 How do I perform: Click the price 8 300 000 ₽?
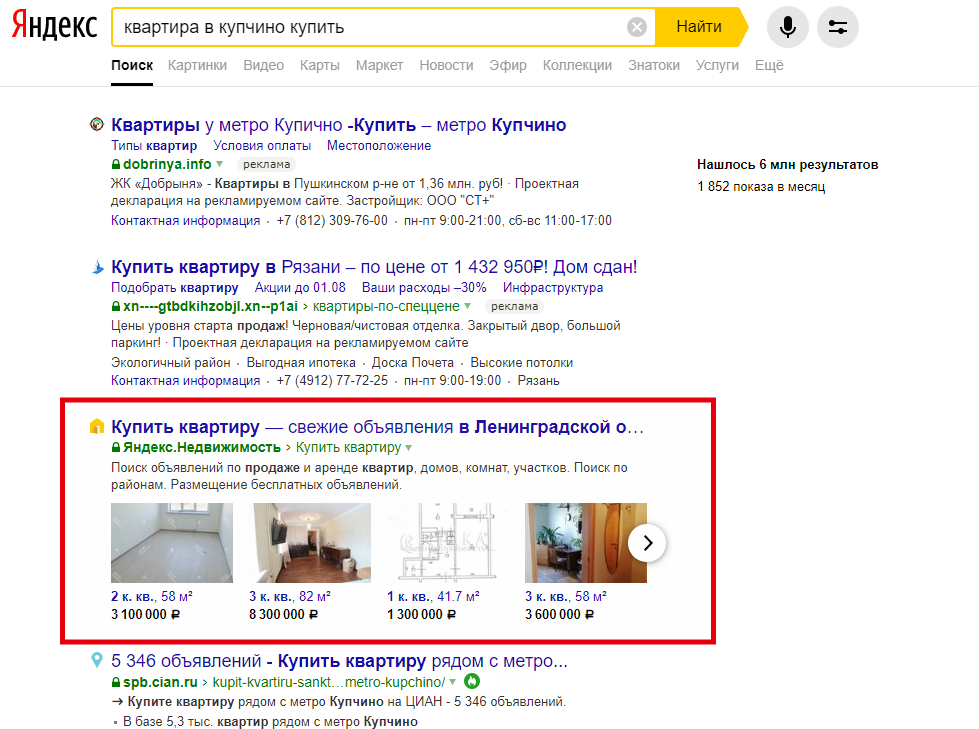(x=283, y=614)
